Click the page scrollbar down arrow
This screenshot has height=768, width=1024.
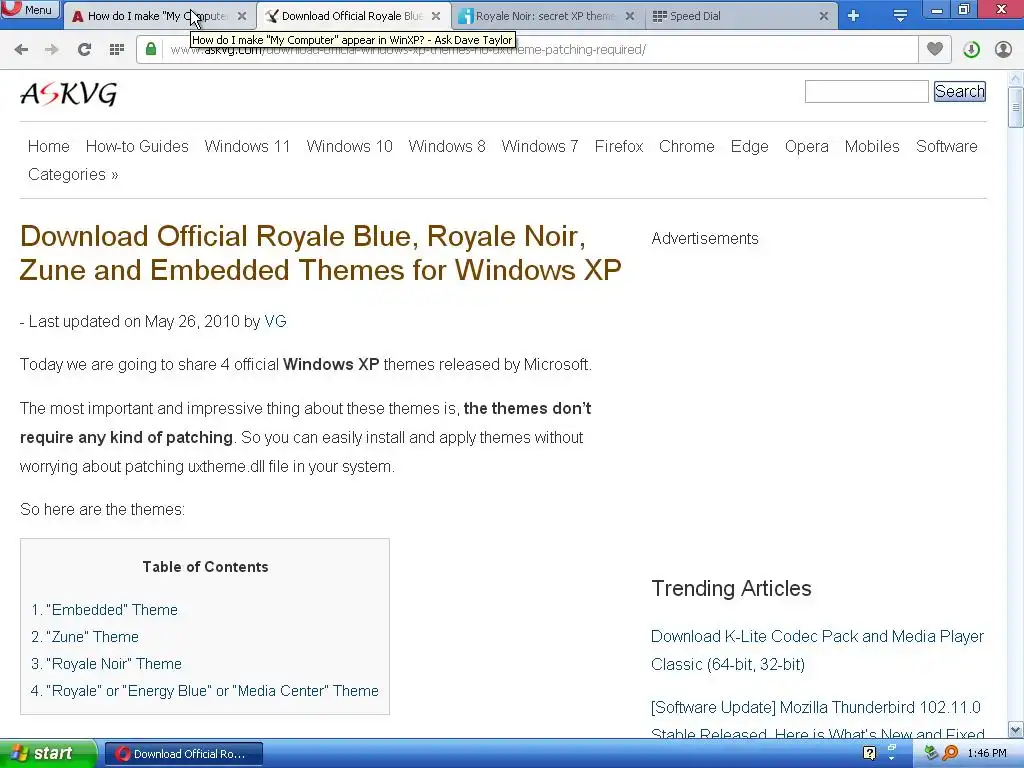click(x=1016, y=729)
